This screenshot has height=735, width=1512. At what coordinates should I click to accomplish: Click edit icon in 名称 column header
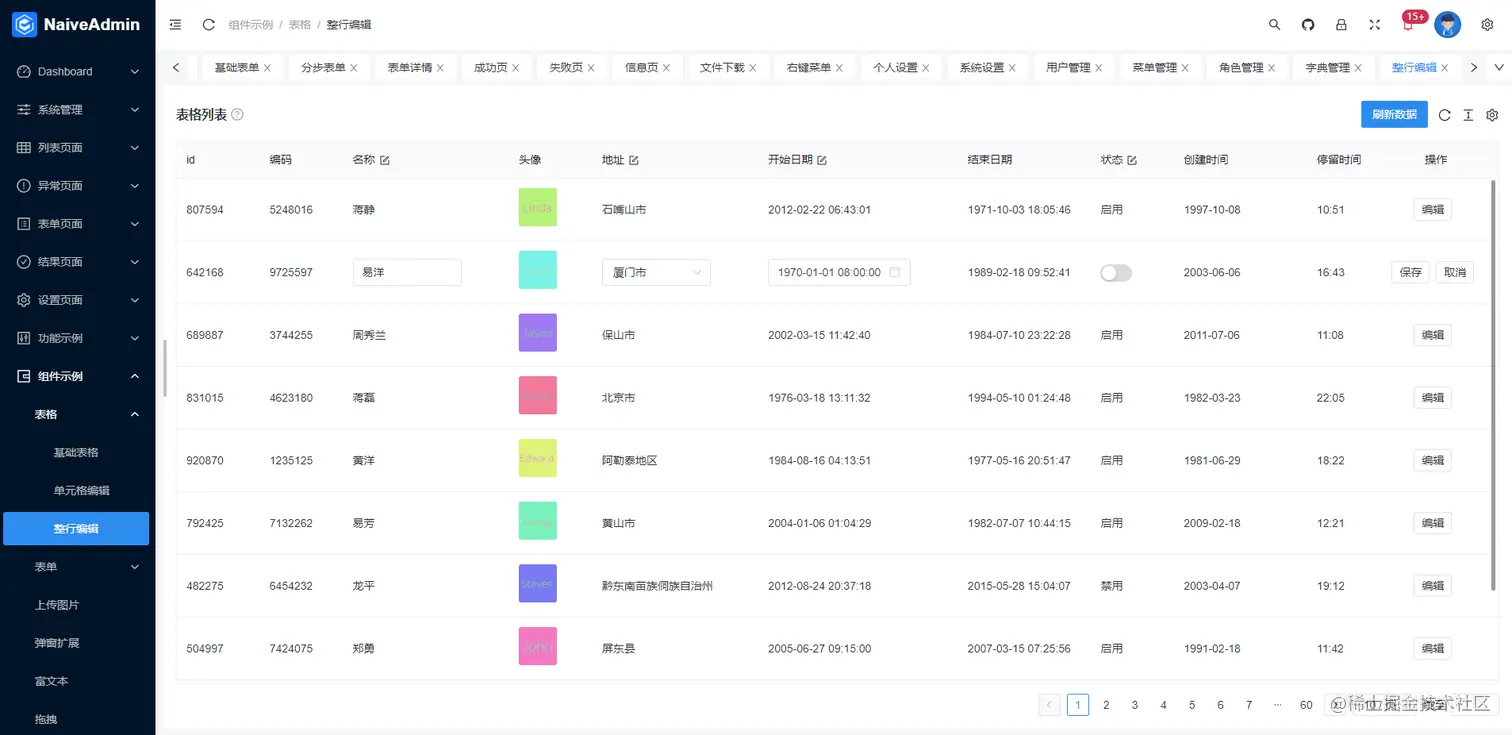click(385, 160)
